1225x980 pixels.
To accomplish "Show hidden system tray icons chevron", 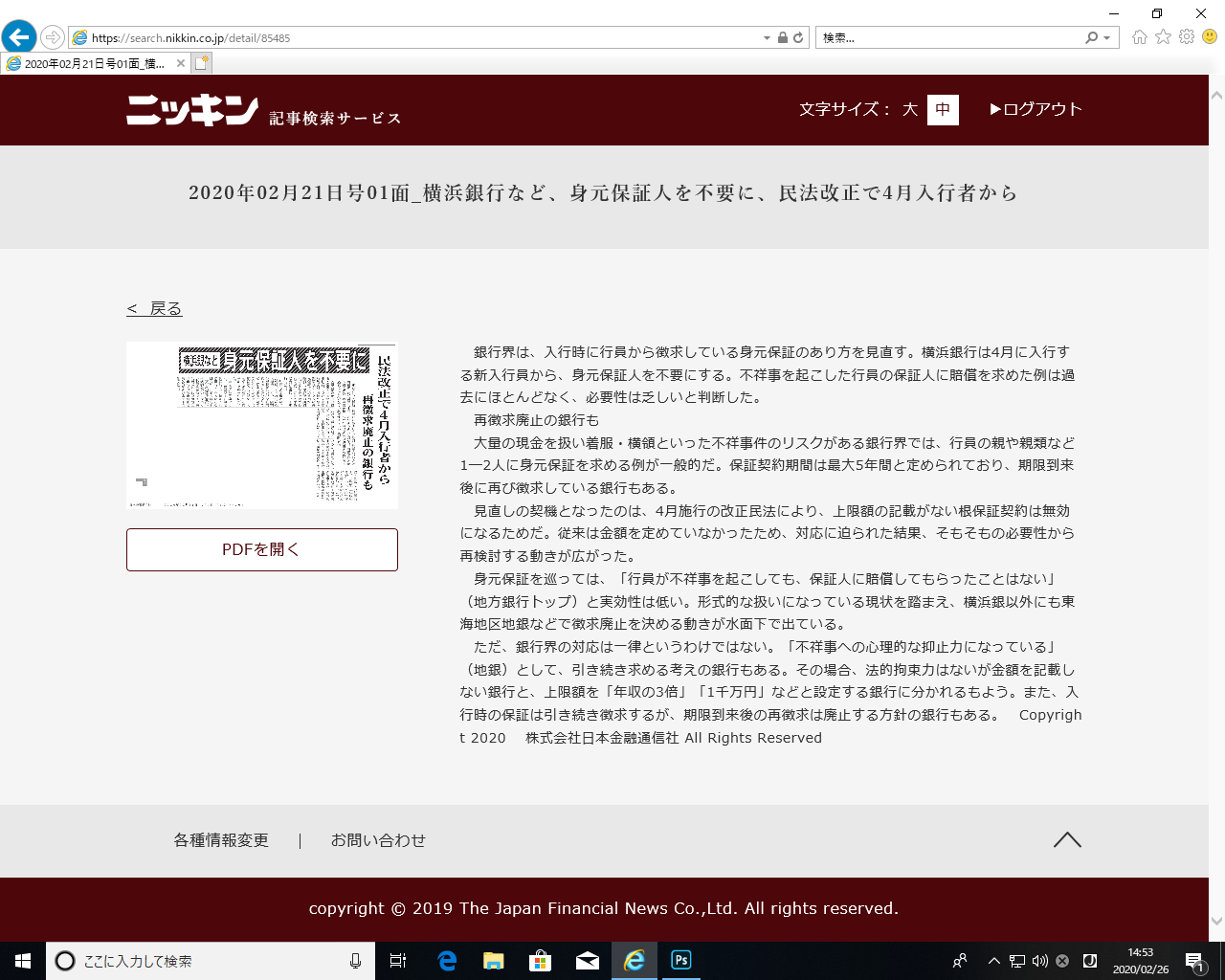I will coord(993,961).
